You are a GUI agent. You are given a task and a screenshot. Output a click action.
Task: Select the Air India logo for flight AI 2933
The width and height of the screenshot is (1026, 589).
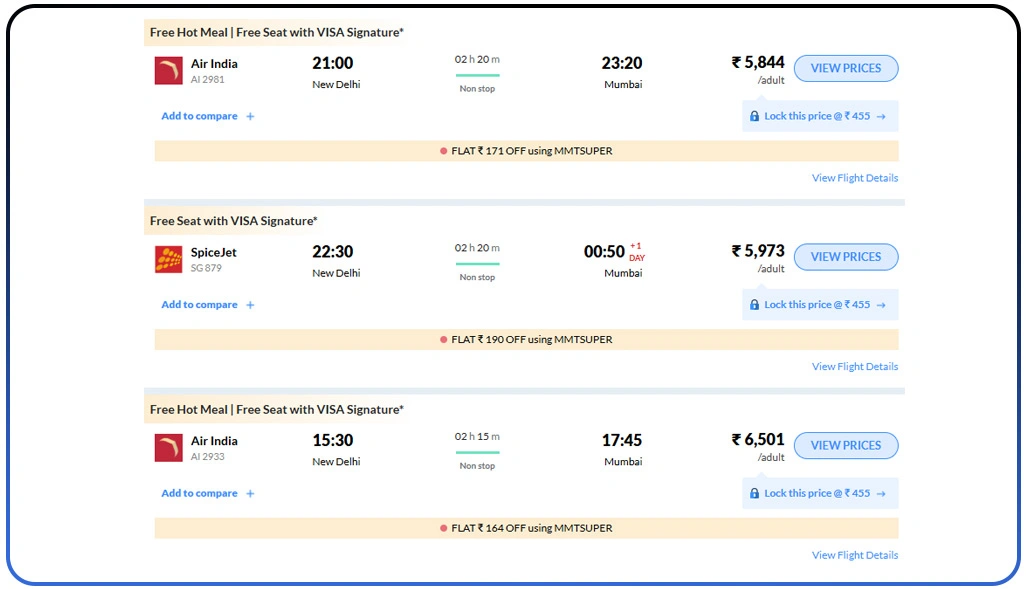pos(167,447)
